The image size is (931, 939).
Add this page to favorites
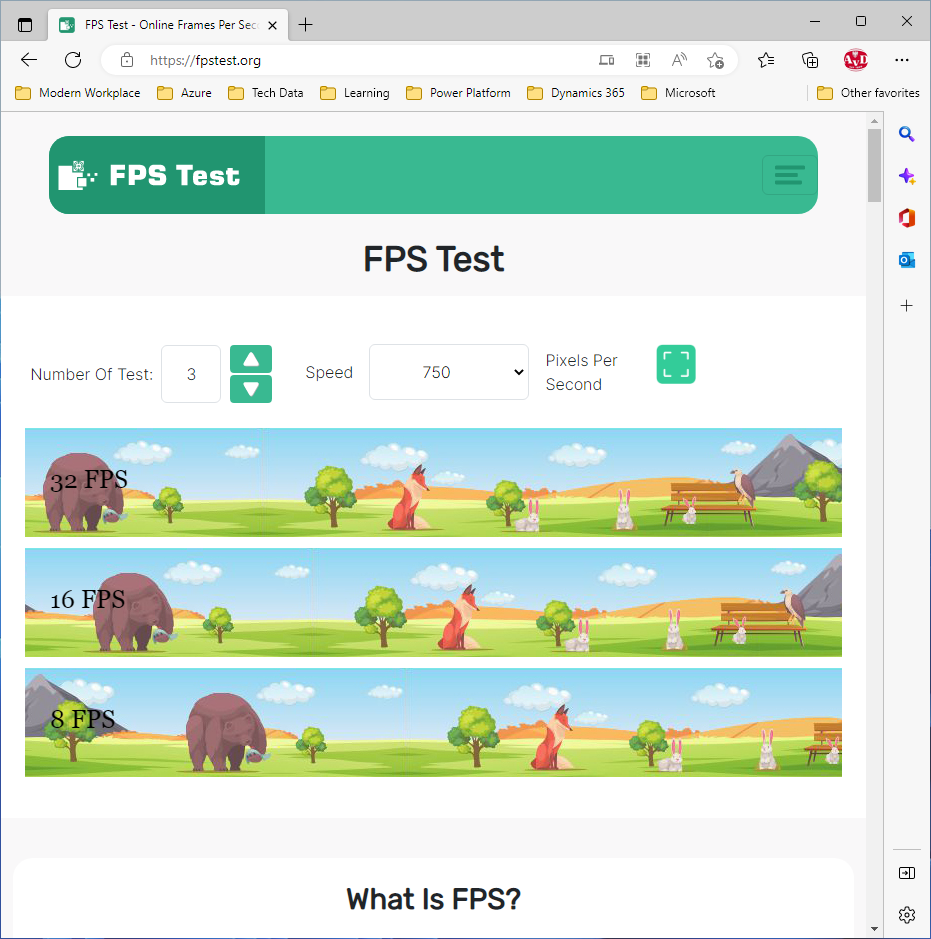click(715, 60)
